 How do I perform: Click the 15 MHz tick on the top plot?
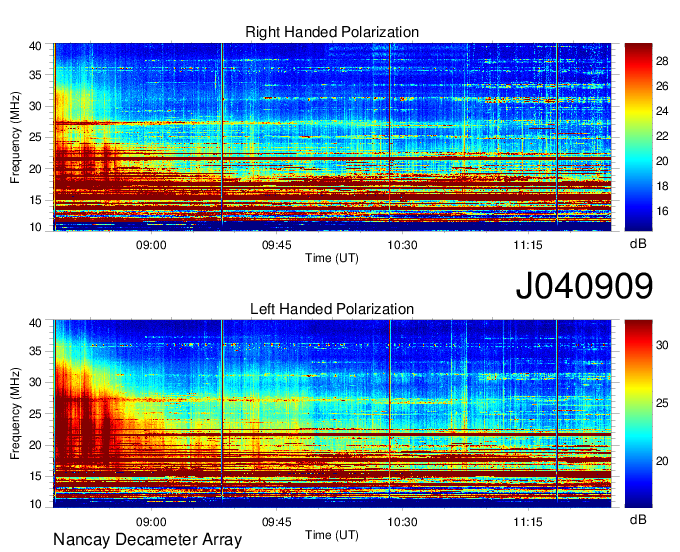(x=36, y=200)
